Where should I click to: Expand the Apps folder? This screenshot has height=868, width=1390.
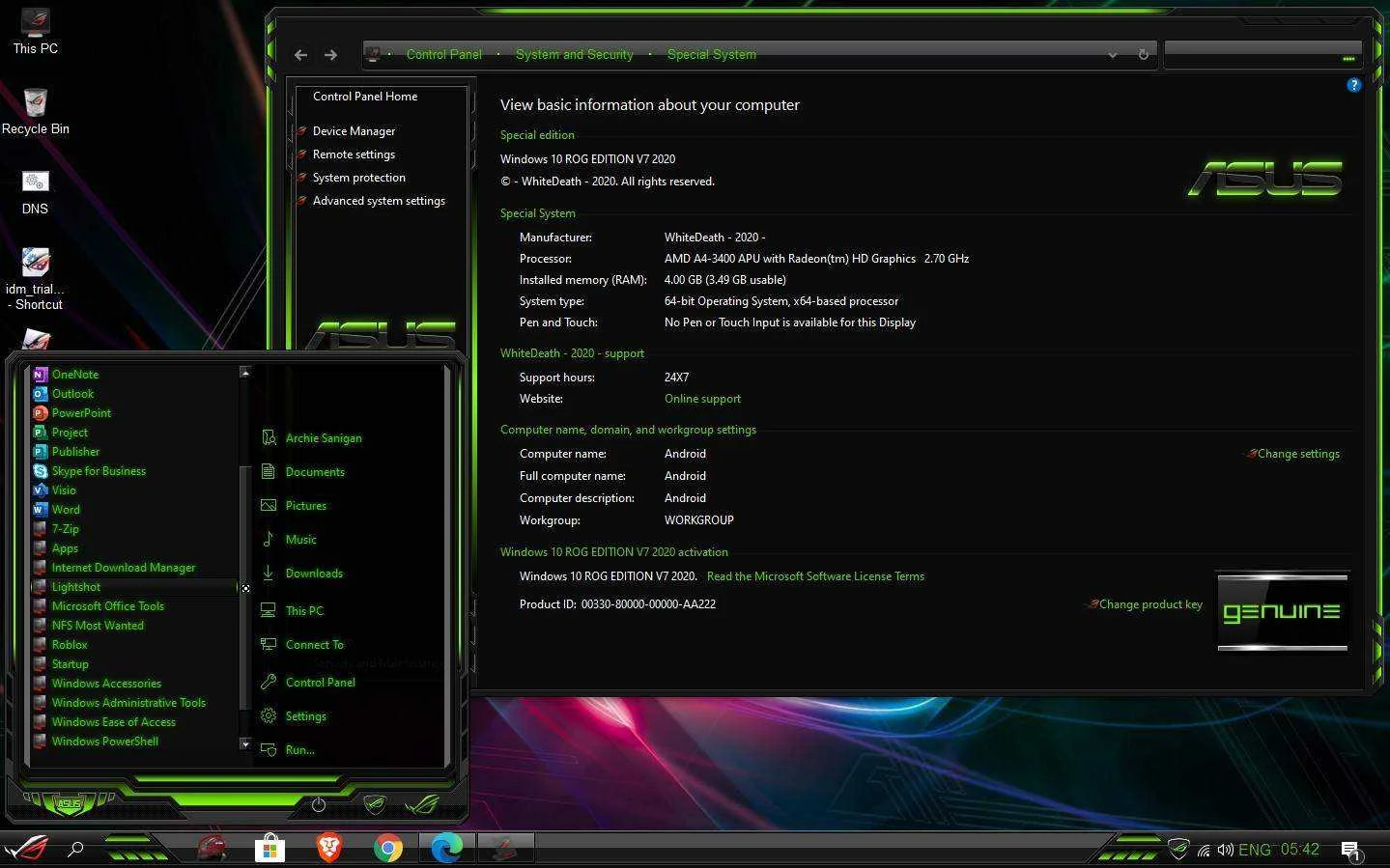pyautogui.click(x=55, y=548)
